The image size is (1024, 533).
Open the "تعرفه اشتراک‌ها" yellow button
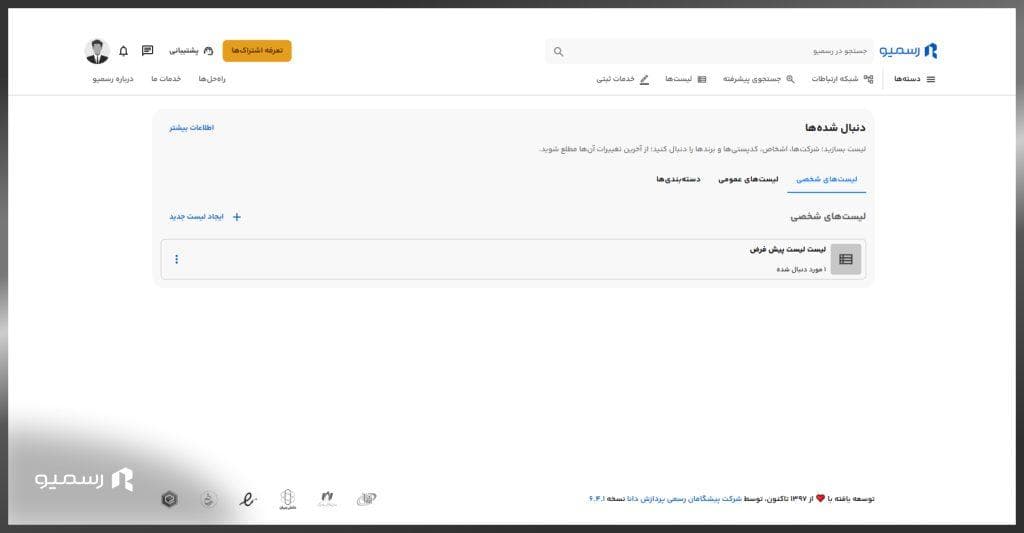point(257,51)
